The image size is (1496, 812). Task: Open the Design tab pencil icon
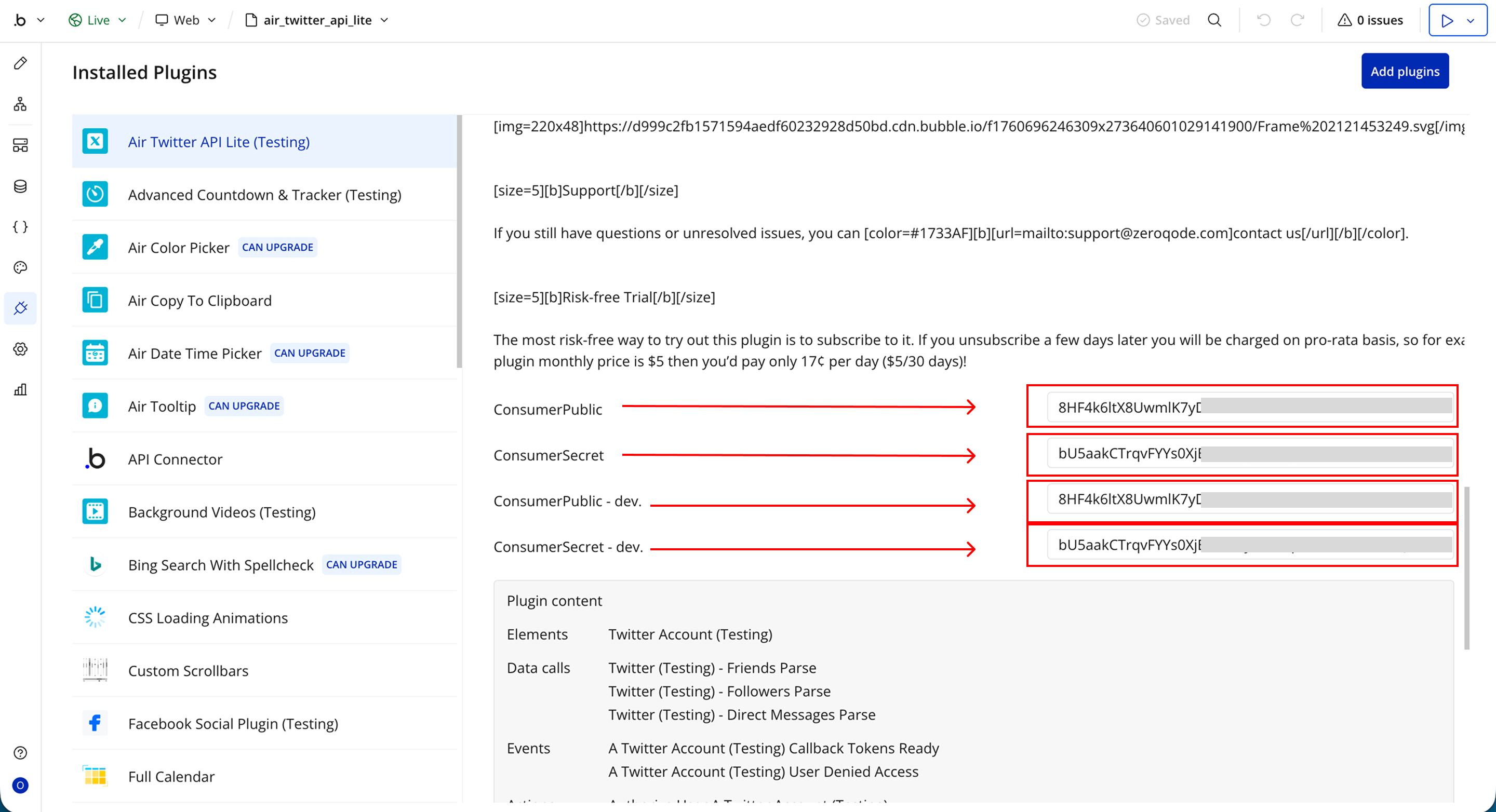[x=20, y=63]
